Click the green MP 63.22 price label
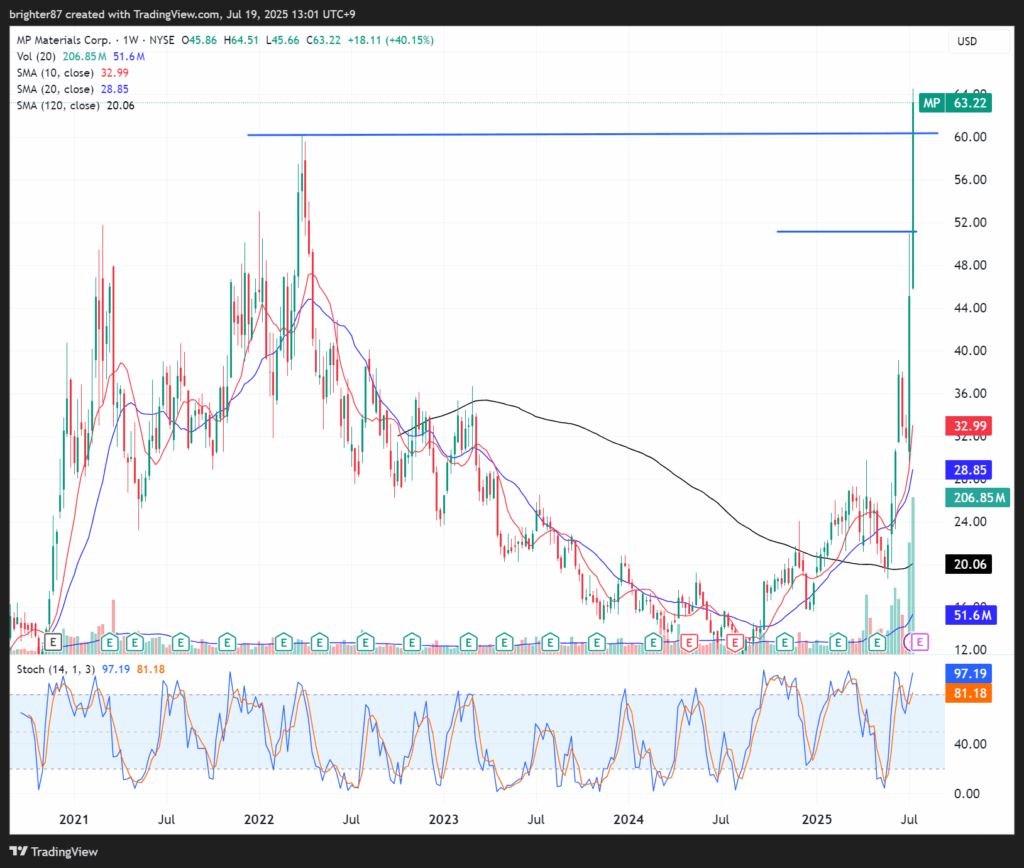 tap(955, 103)
